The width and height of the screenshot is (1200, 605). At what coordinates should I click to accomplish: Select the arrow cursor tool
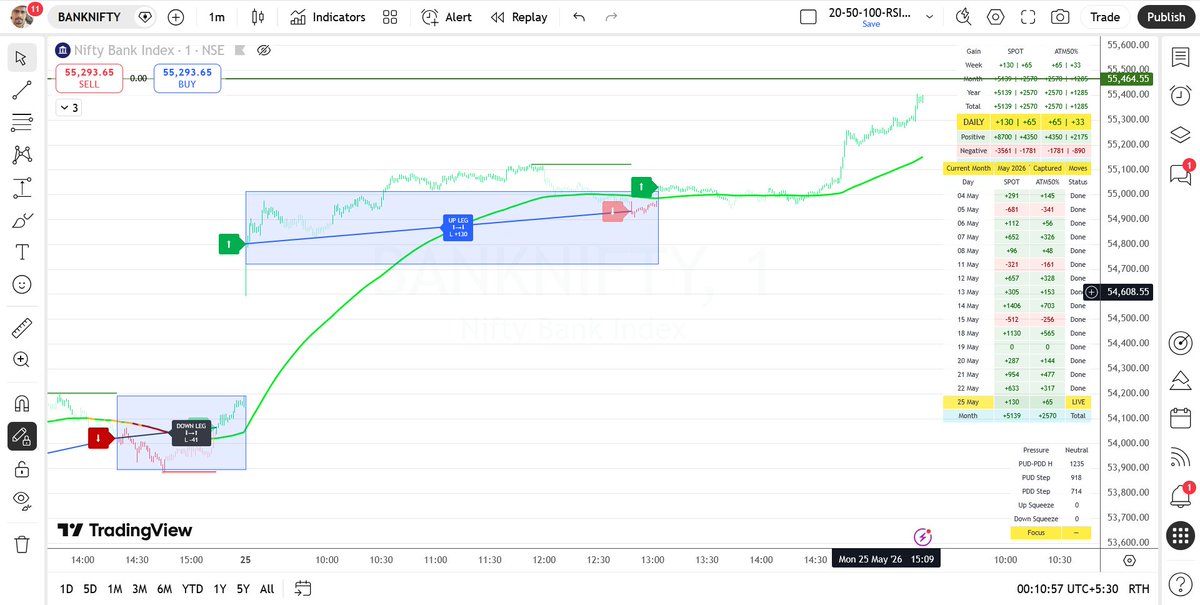click(21, 57)
